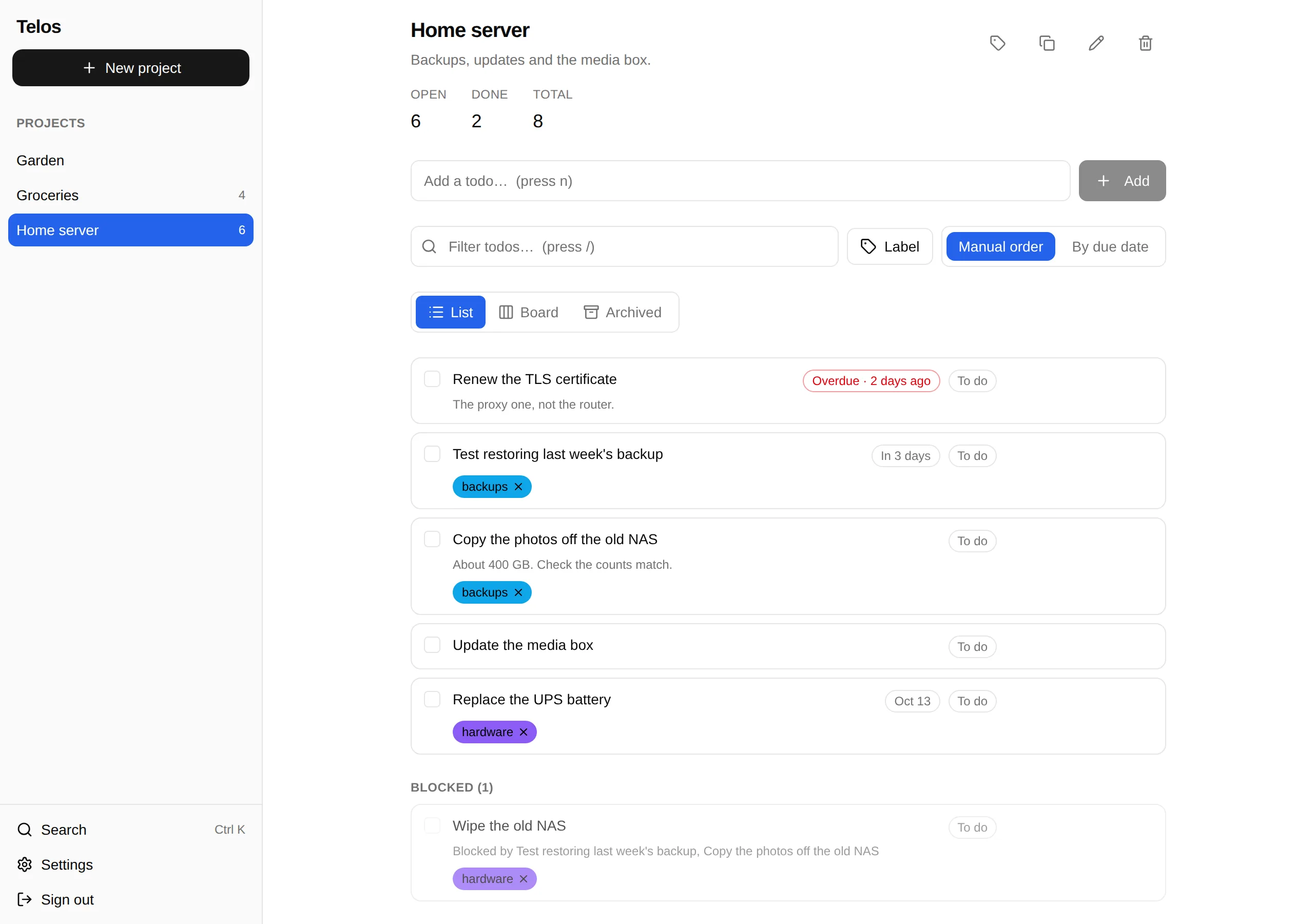The height and width of the screenshot is (924, 1314).
Task: Remove hardware label from Replace the UPS battery
Action: 524,731
